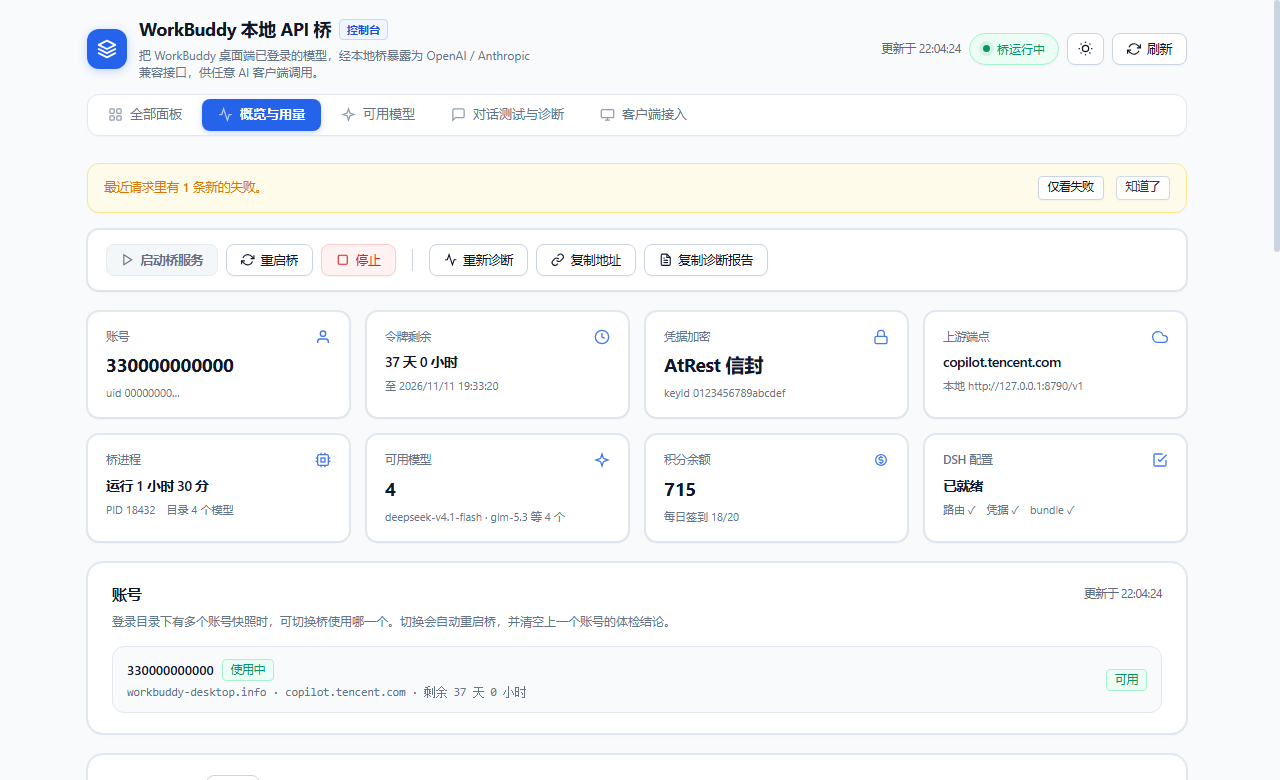1280x780 pixels.
Task: Click the account number 330000000000 on the 账号 card
Action: click(x=170, y=366)
